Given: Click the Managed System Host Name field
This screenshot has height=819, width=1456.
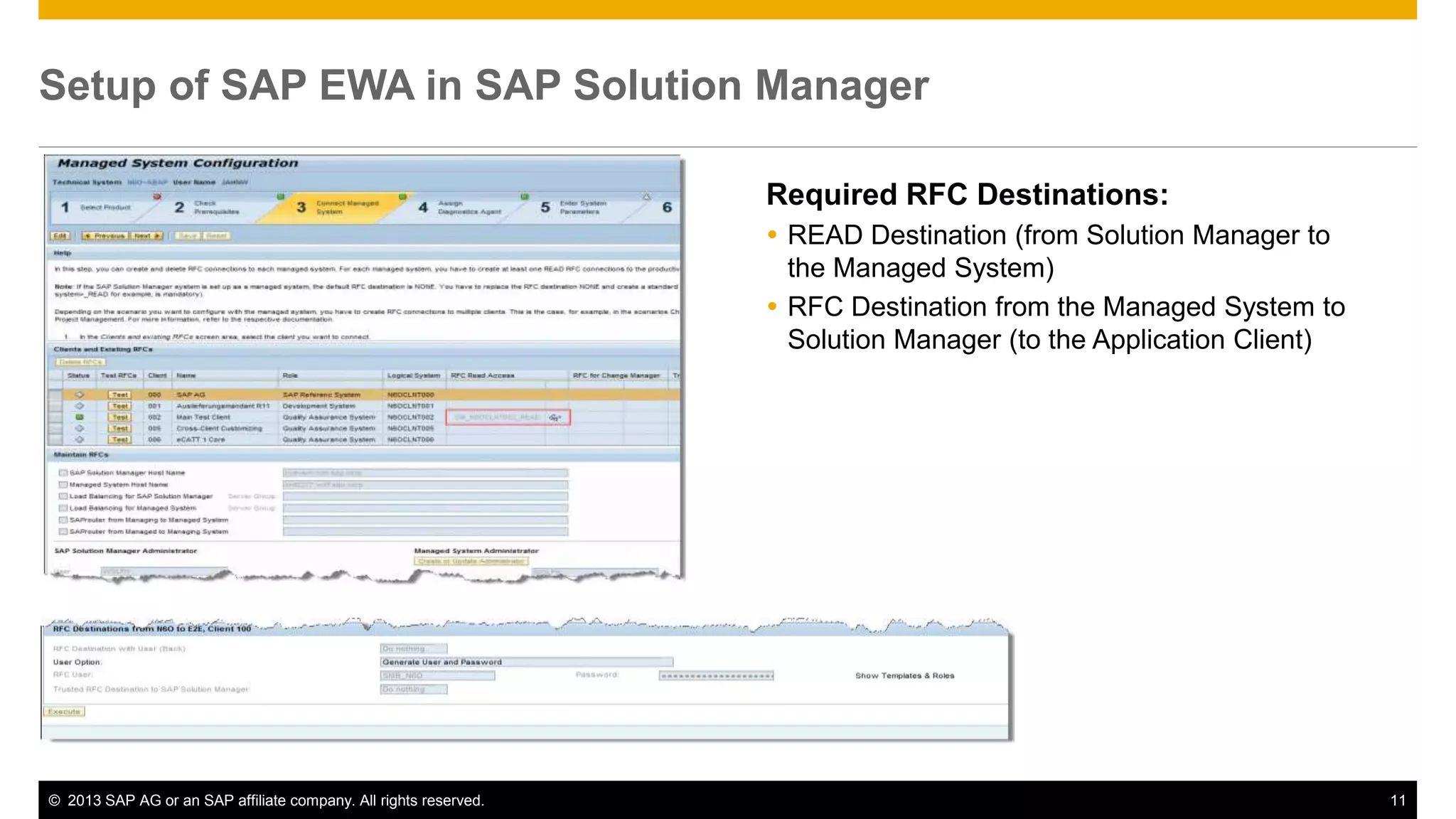Looking at the screenshot, I should click(425, 485).
